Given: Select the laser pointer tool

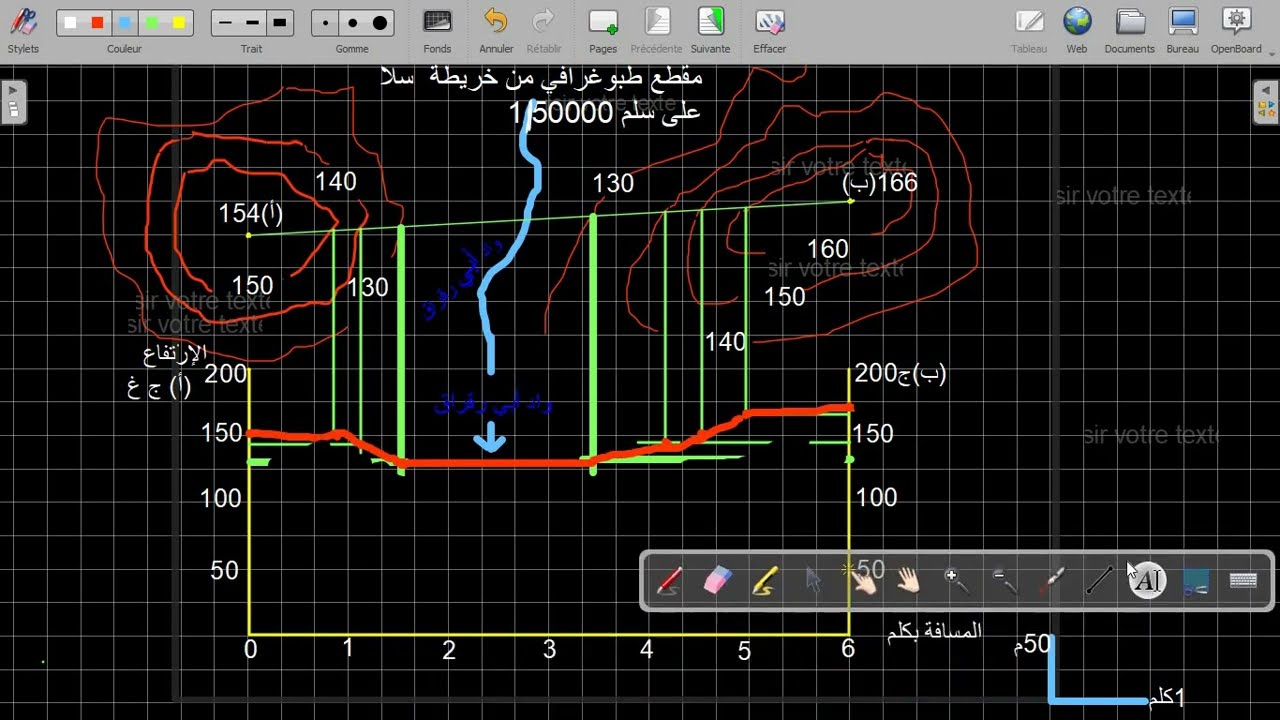Looking at the screenshot, I should pyautogui.click(x=1051, y=580).
